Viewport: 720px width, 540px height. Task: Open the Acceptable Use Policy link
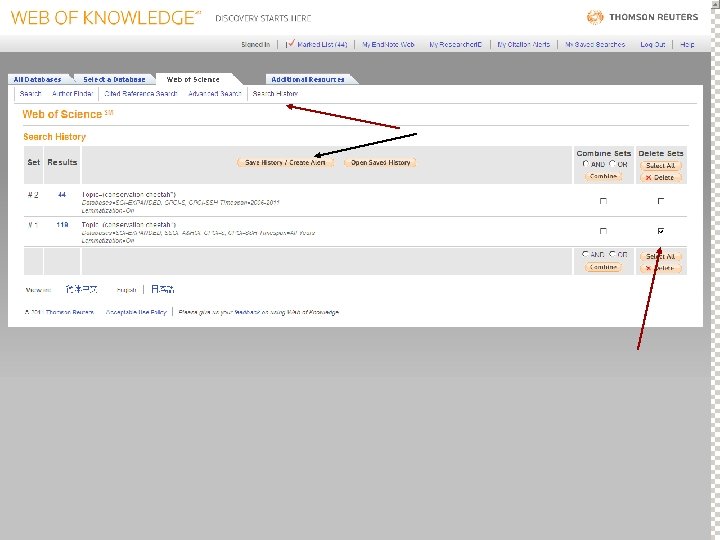pyautogui.click(x=136, y=312)
